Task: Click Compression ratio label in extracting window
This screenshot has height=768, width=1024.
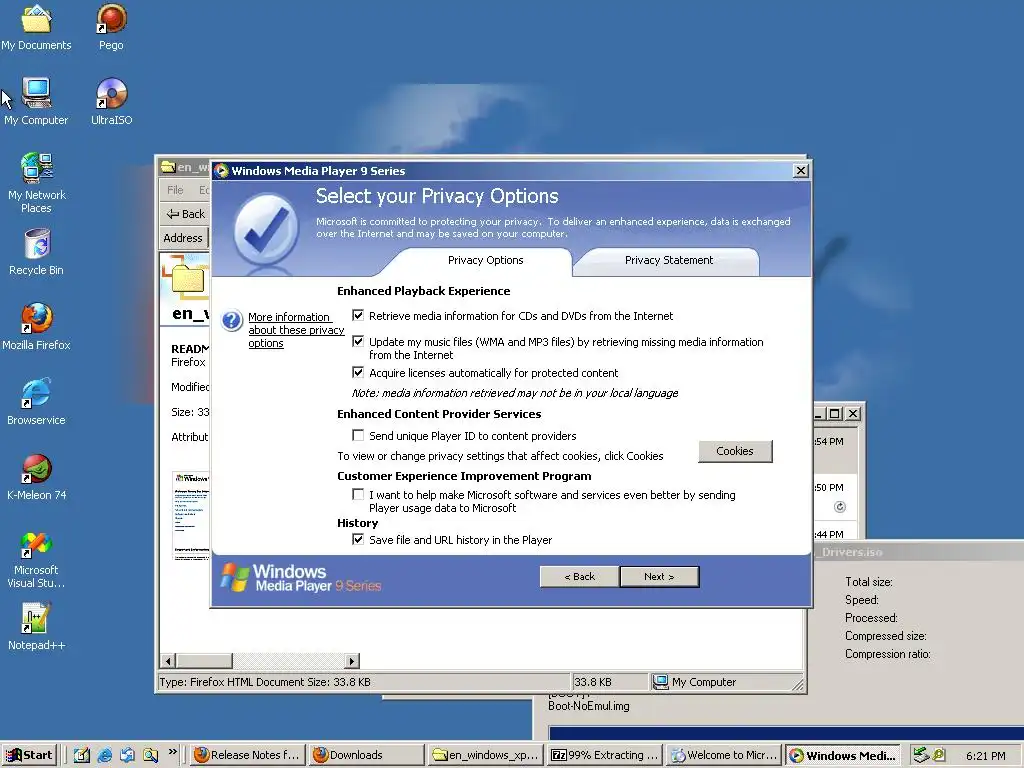Action: [x=888, y=654]
